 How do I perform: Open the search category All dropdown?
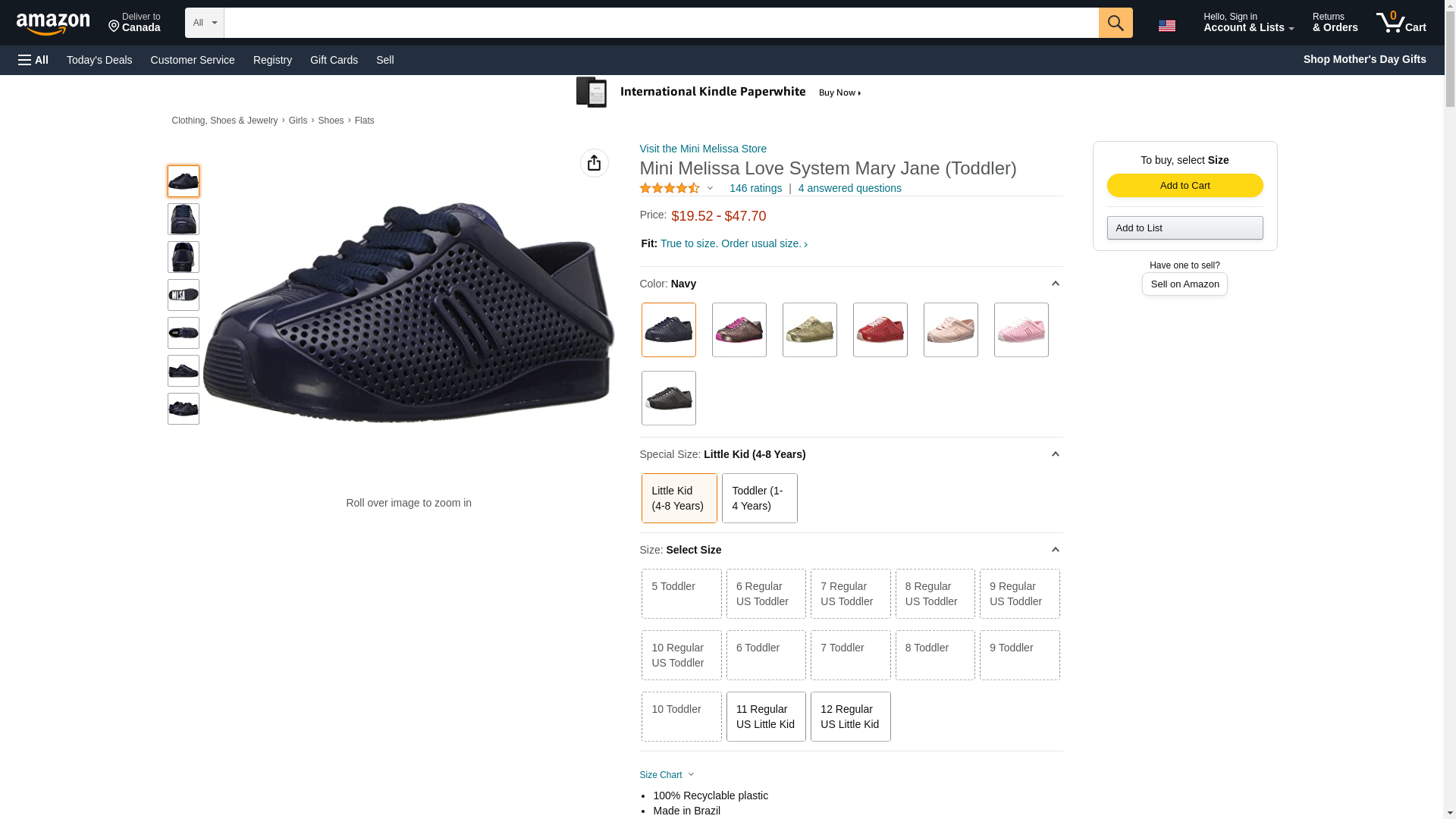(204, 23)
